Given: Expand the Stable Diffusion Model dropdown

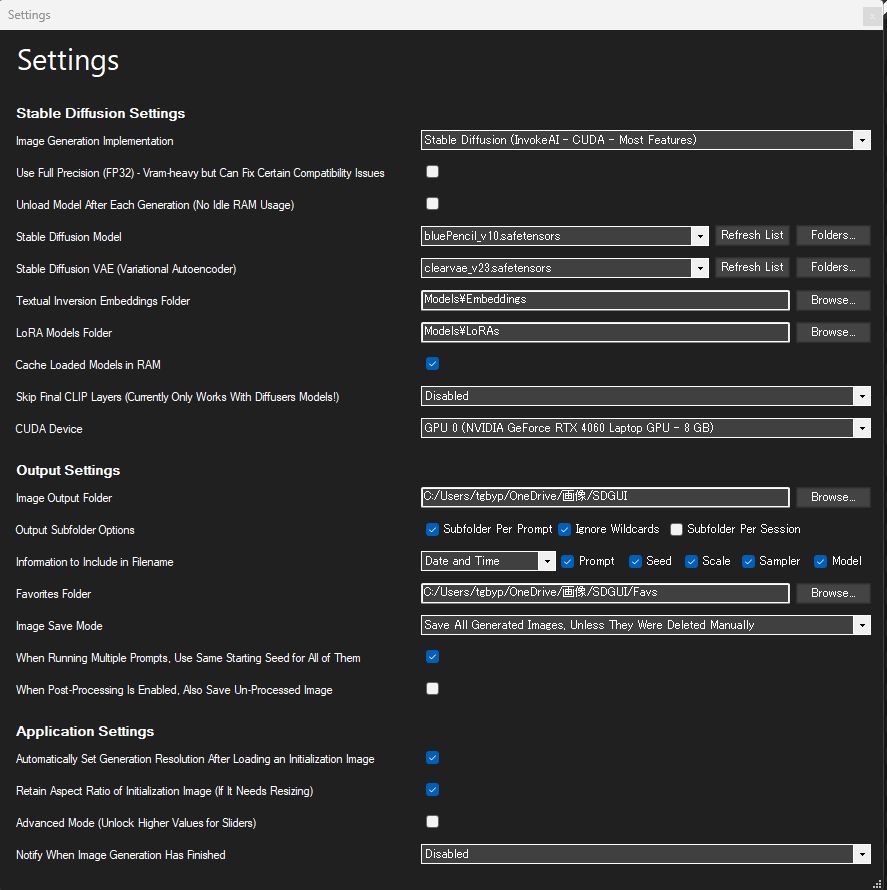Looking at the screenshot, I should tap(565, 236).
